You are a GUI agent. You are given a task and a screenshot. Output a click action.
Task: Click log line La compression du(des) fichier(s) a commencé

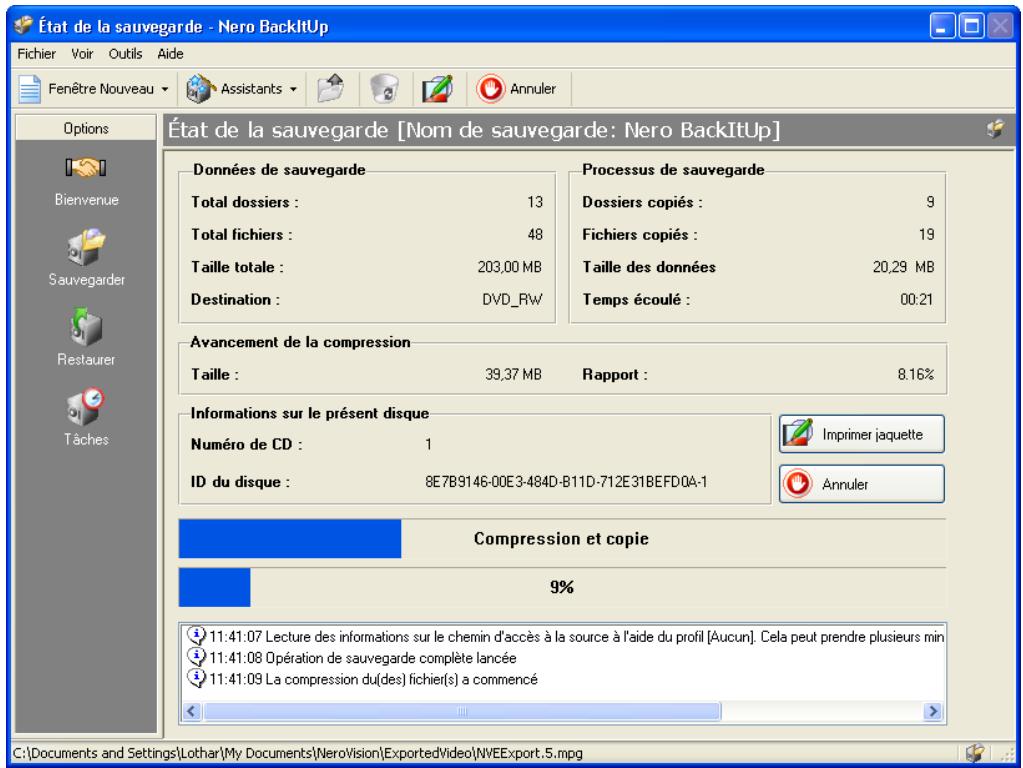pos(373,679)
